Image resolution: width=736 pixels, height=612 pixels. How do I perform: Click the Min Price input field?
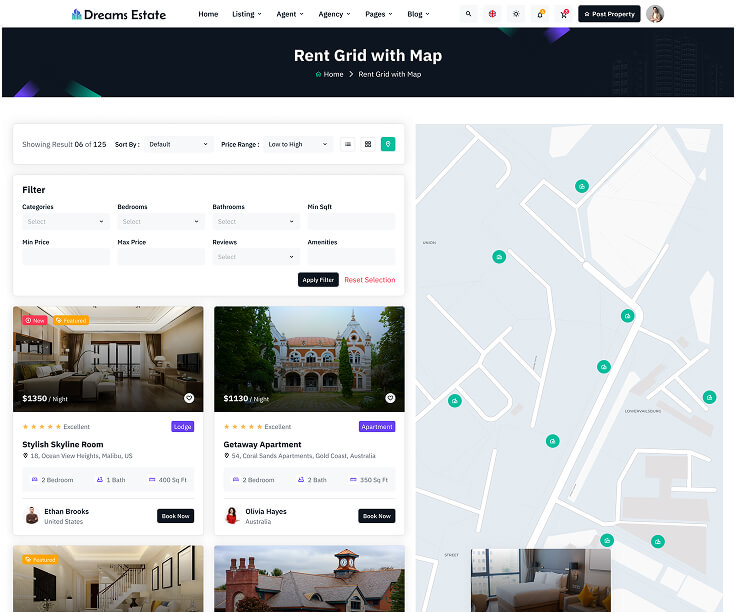(66, 257)
